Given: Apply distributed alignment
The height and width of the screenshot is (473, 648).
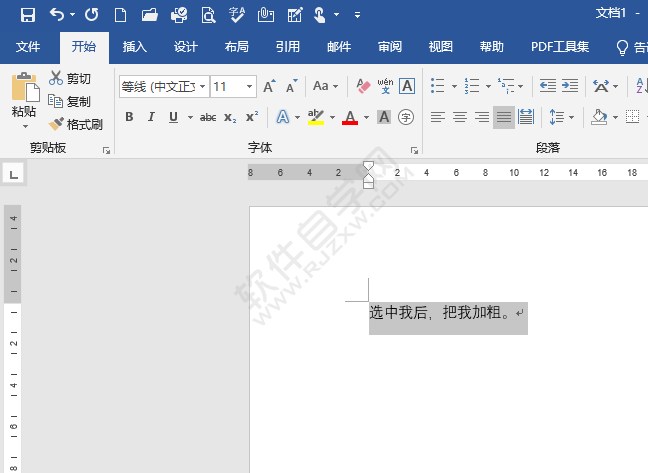Looking at the screenshot, I should click(x=526, y=117).
